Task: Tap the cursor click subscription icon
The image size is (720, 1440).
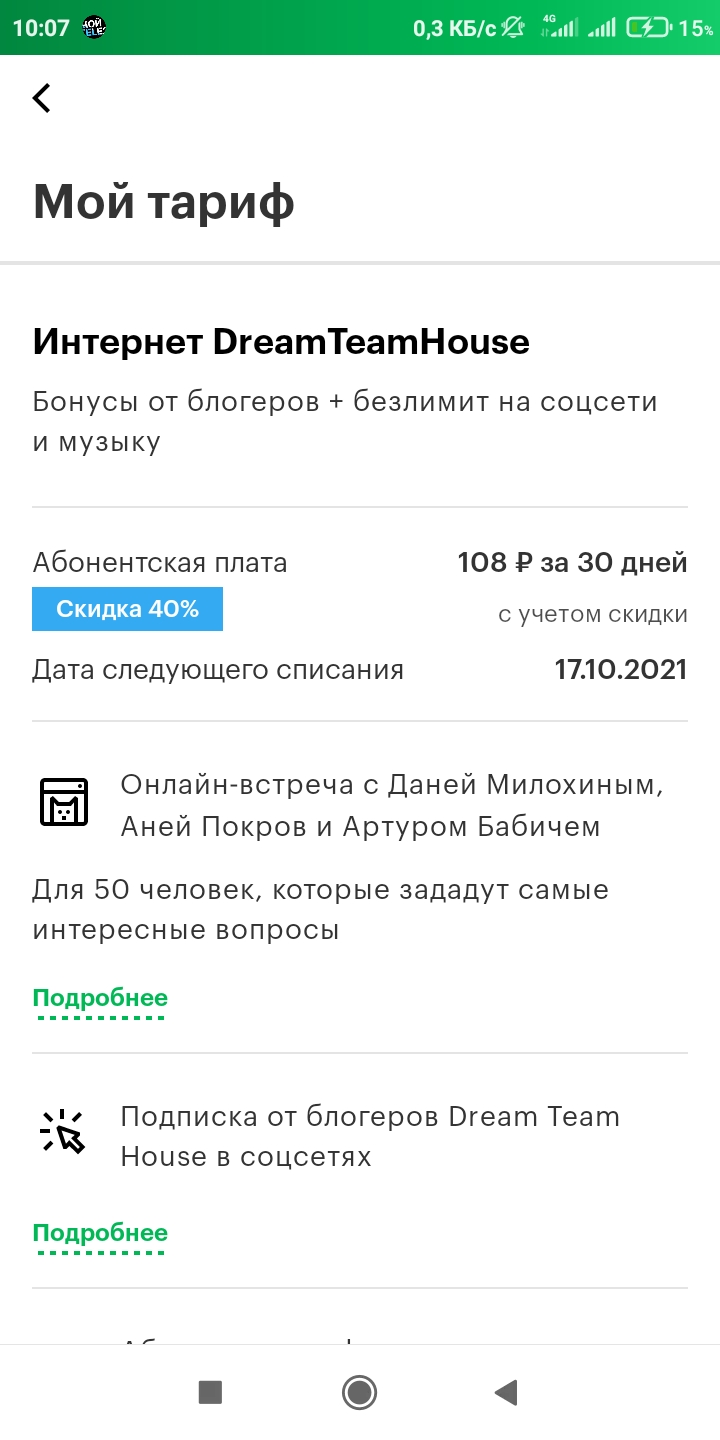Action: (x=63, y=1132)
